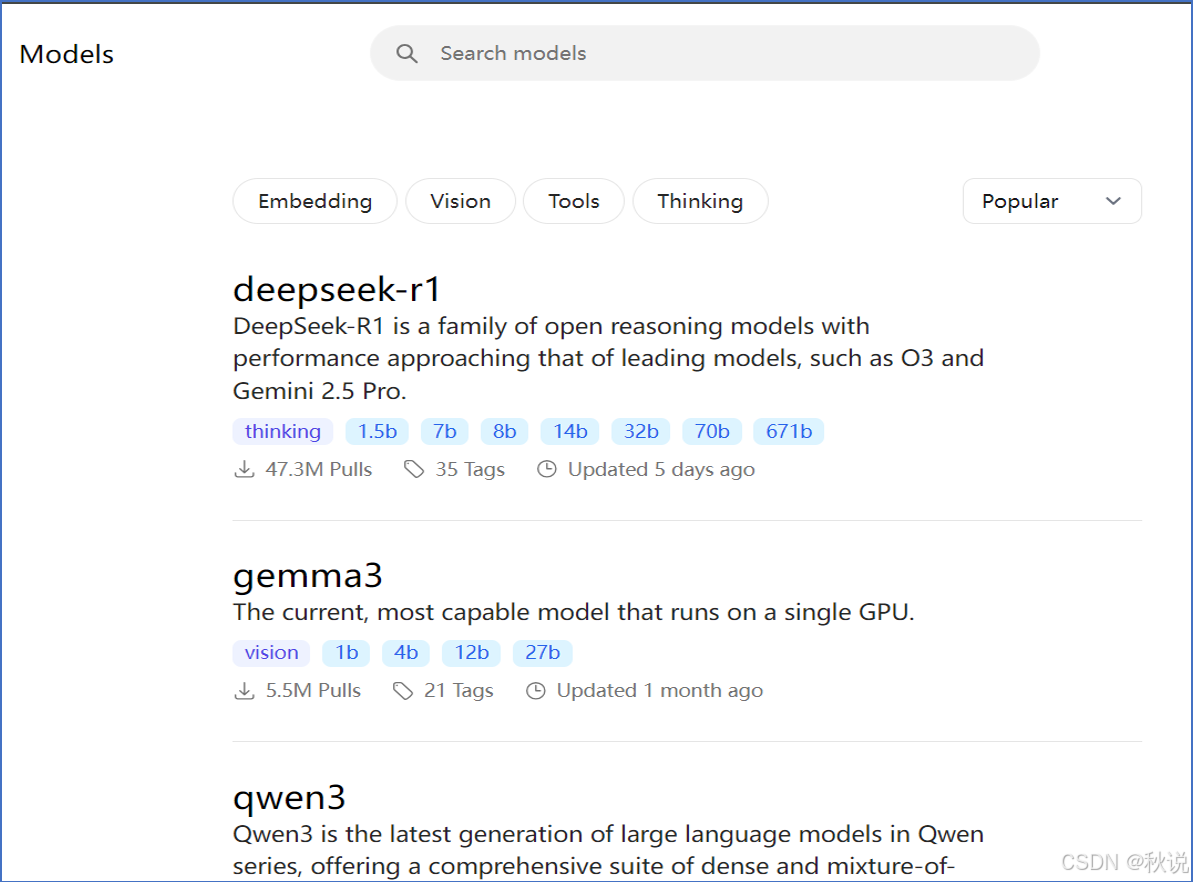Select the vision tag under gemma3
This screenshot has width=1193, height=882.
(x=272, y=653)
